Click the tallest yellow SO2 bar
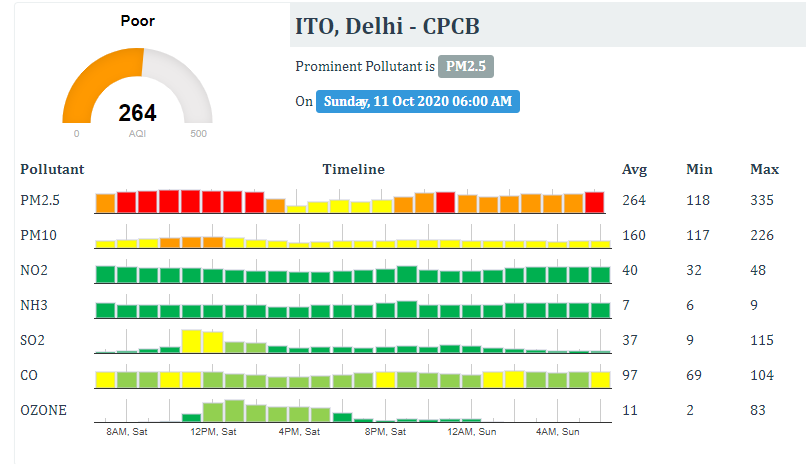806x464 pixels. click(x=191, y=341)
